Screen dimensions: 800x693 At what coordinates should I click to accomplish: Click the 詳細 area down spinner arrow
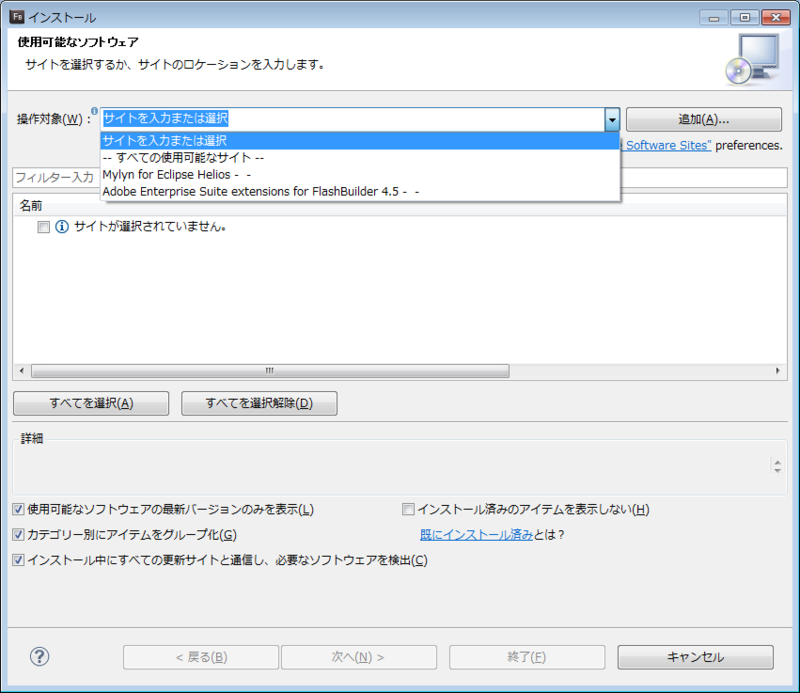point(778,470)
